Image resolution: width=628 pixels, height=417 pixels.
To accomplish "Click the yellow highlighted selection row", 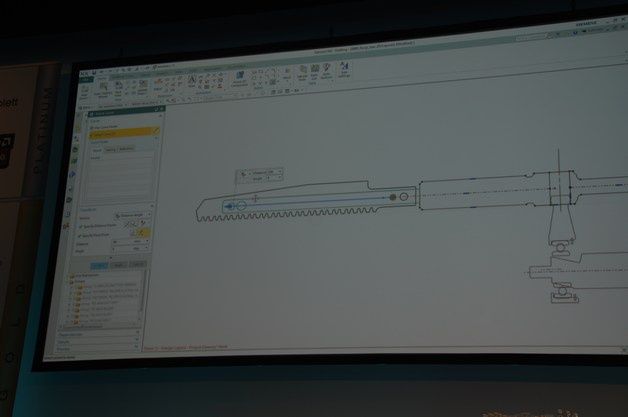I will click(125, 133).
